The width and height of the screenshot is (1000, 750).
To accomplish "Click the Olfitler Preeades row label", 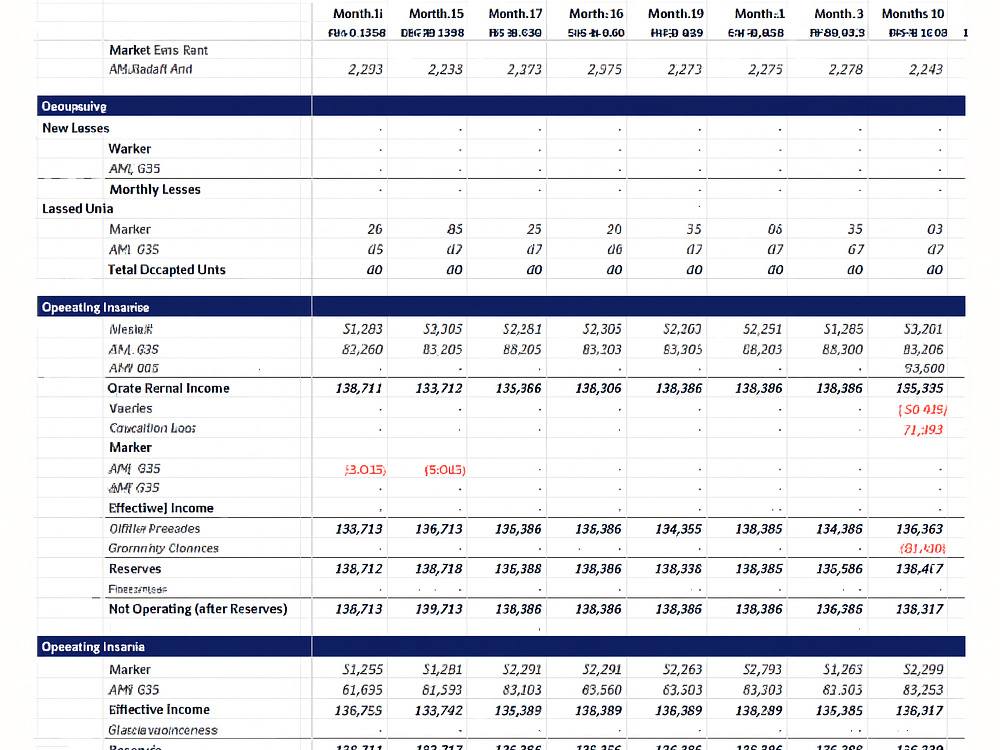I will (154, 529).
